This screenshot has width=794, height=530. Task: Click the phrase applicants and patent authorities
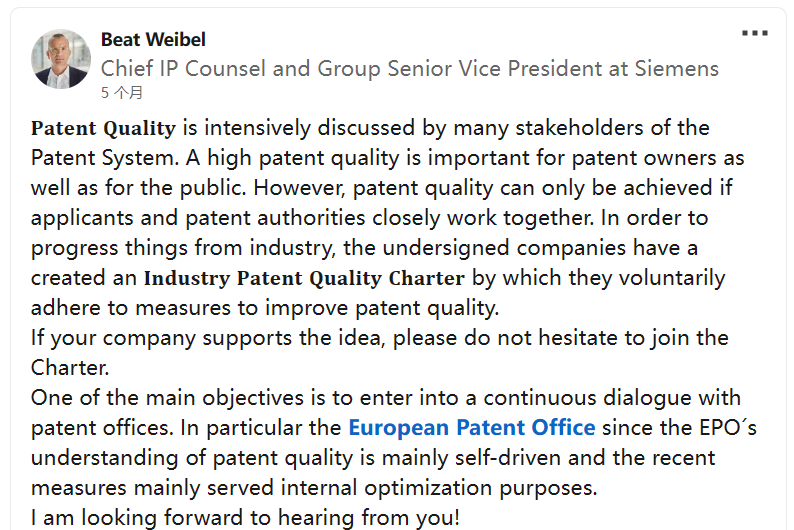[x=198, y=218]
